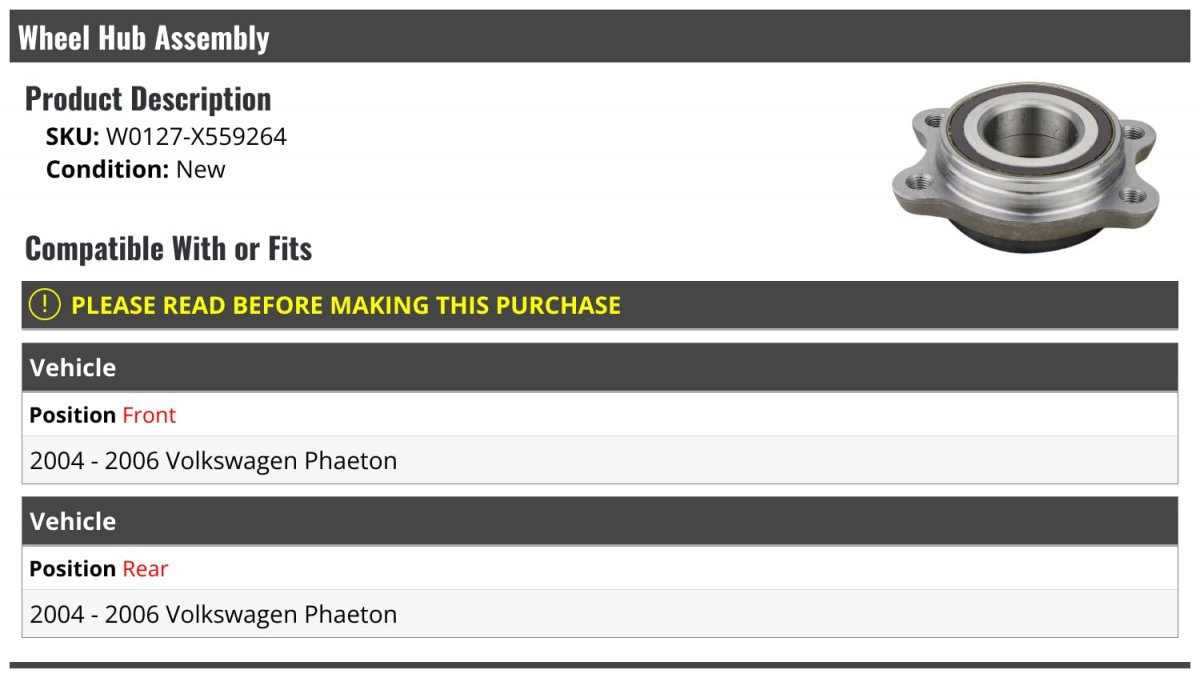Screen dimensions: 1200x678
Task: Click the Wheel Hub Assembly header
Action: point(600,37)
